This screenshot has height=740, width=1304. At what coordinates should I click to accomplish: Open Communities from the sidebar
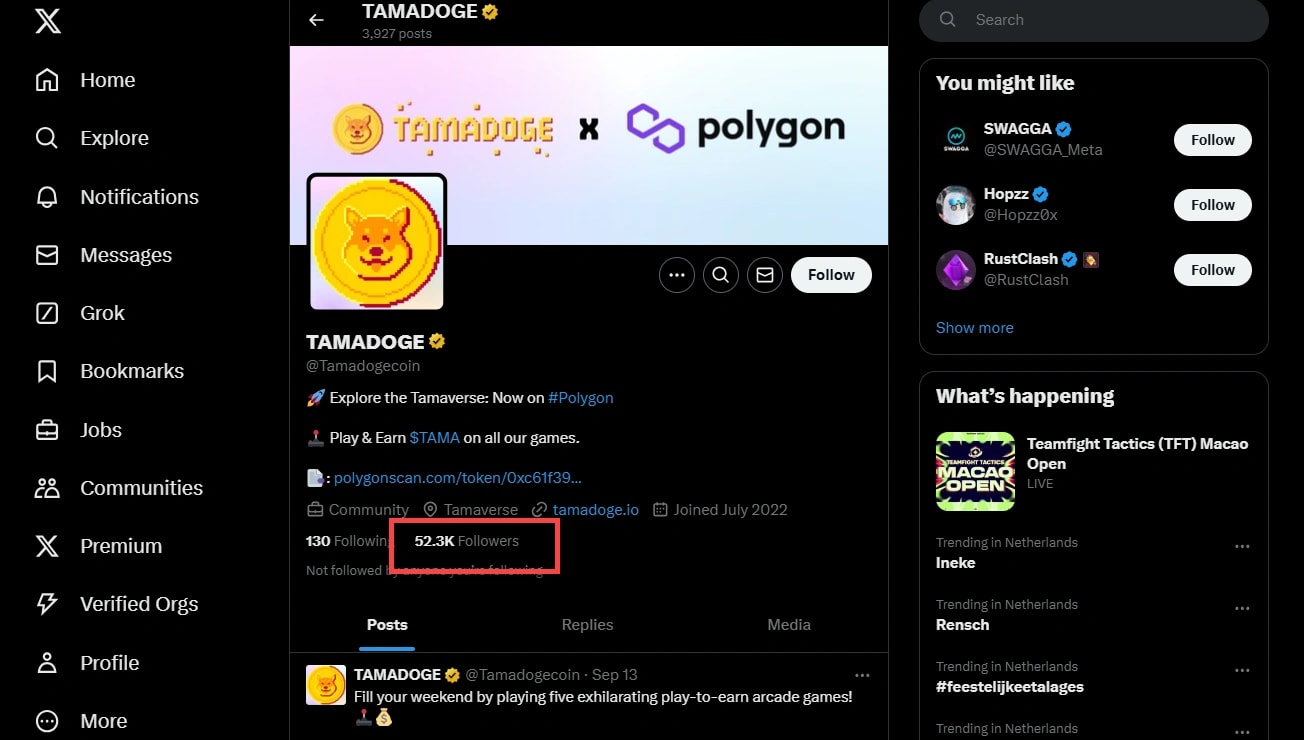coord(119,488)
